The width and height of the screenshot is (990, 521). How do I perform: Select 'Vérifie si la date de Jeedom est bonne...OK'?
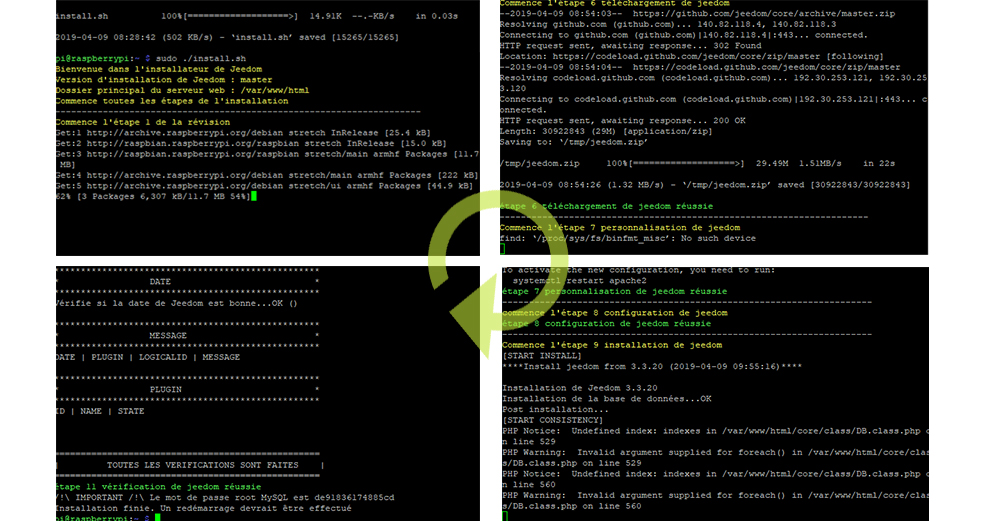176,304
